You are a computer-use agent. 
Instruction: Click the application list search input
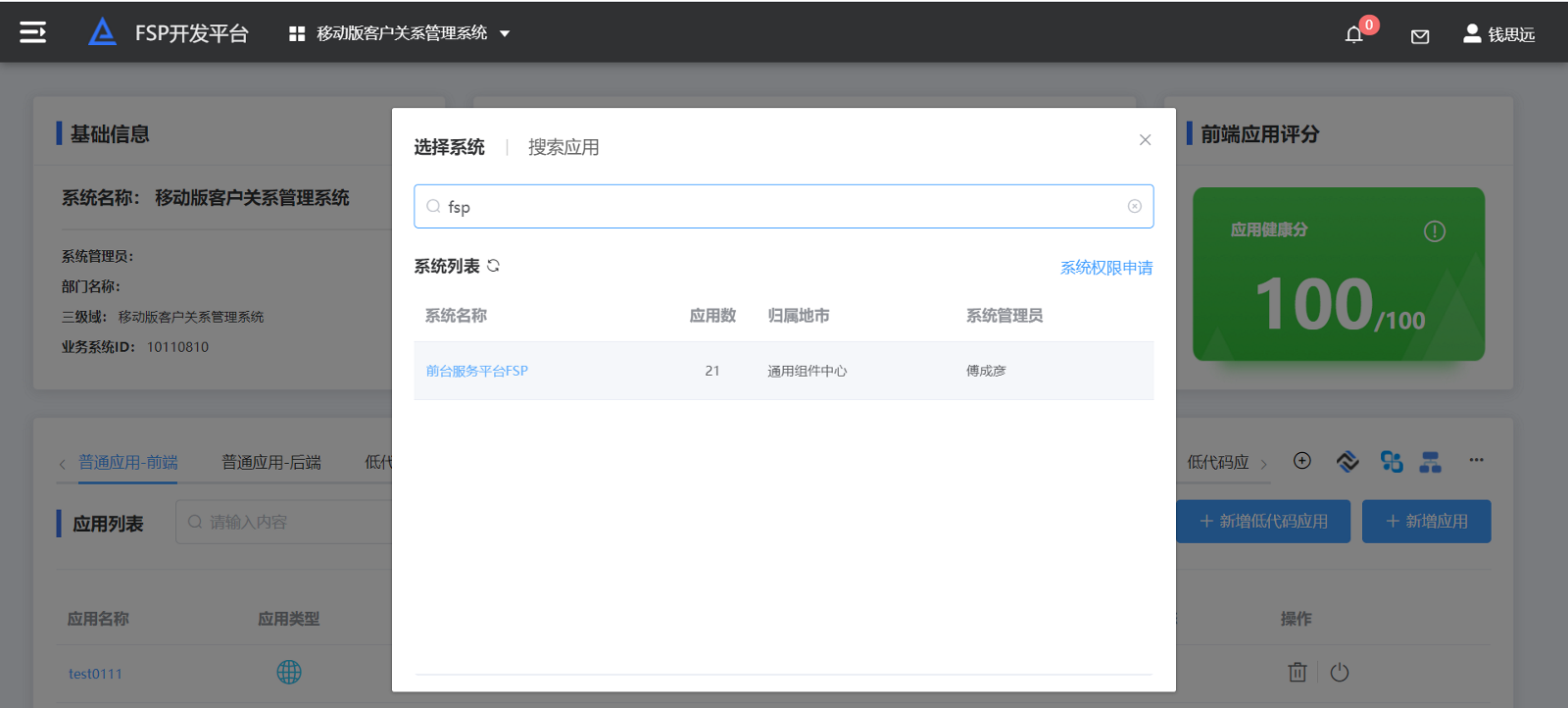(284, 522)
